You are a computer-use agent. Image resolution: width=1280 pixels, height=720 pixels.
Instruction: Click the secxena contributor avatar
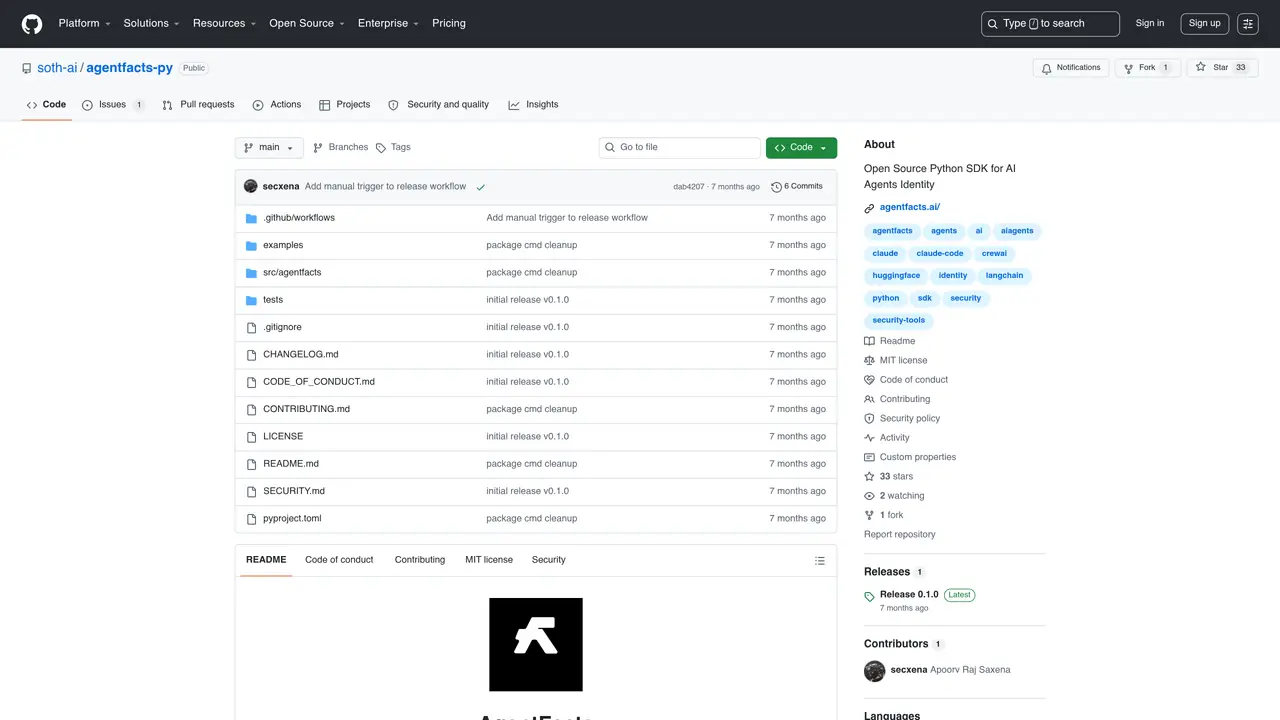[x=875, y=670]
